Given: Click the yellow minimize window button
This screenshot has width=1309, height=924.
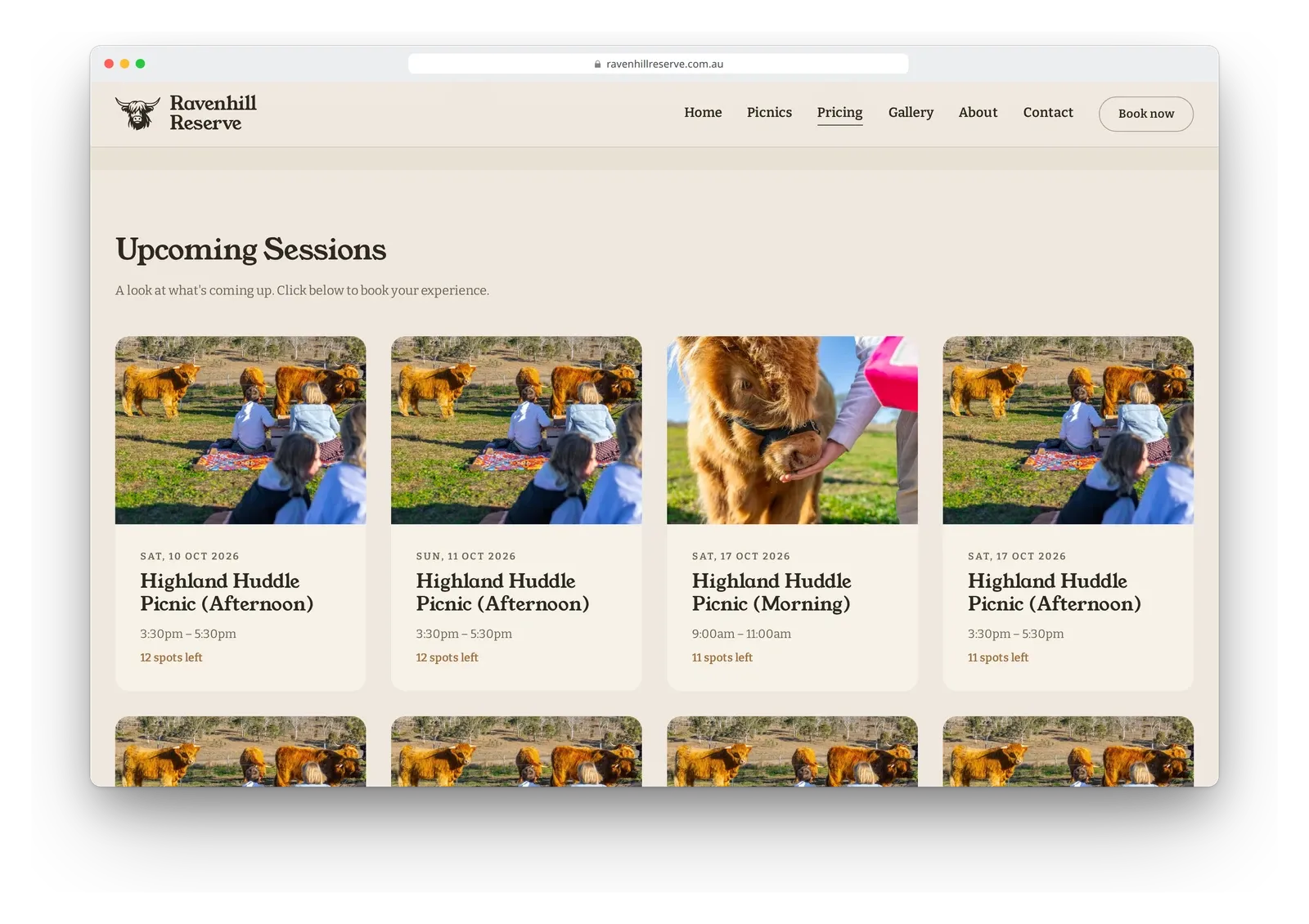Looking at the screenshot, I should coord(124,64).
